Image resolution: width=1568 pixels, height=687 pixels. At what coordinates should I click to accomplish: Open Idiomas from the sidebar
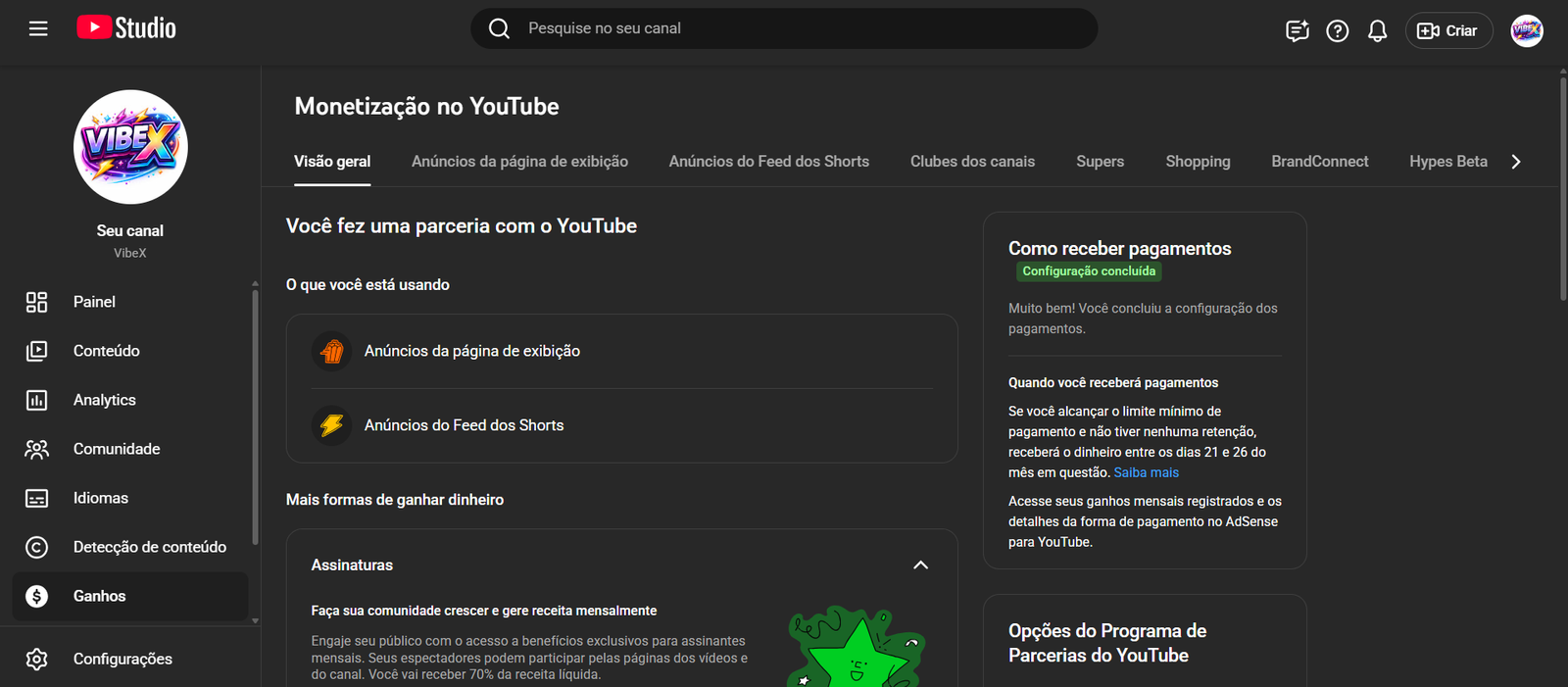click(130, 498)
